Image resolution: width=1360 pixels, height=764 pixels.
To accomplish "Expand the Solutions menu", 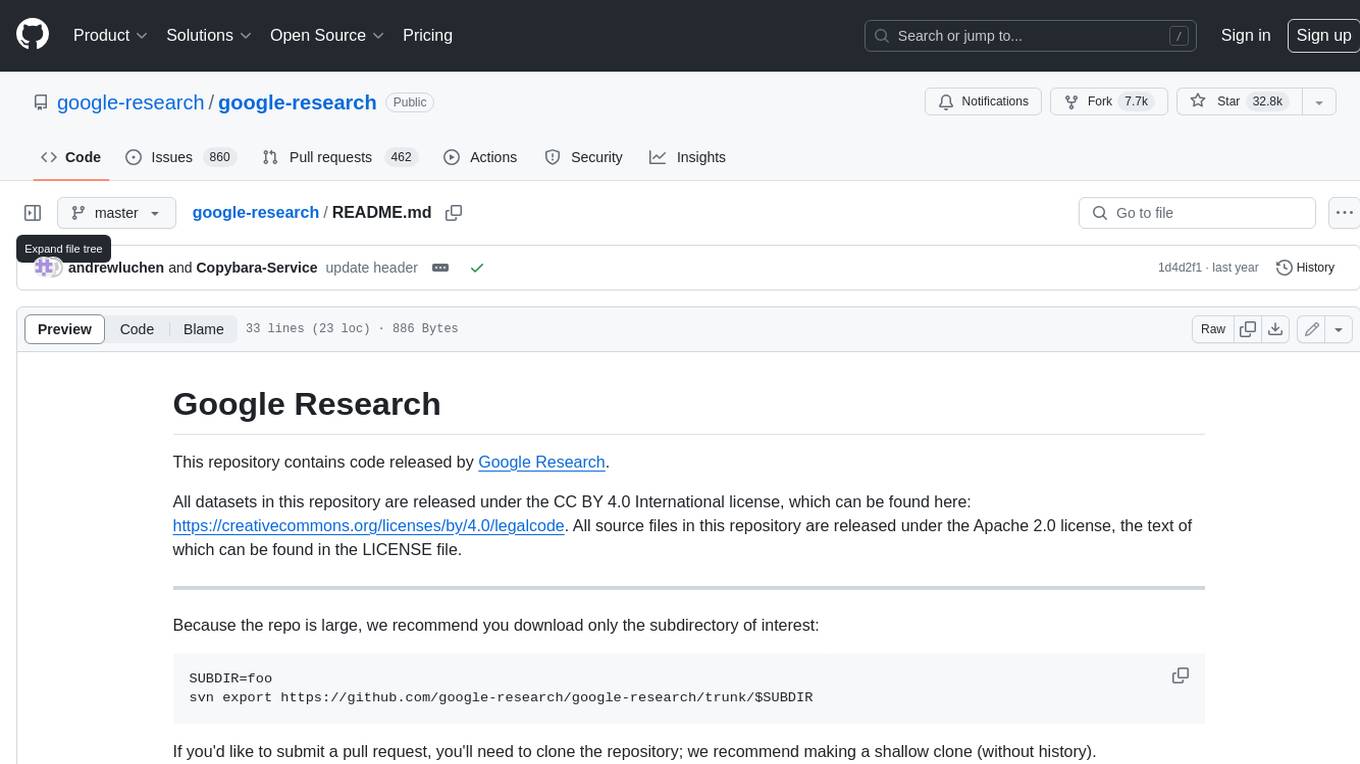I will click(x=208, y=35).
